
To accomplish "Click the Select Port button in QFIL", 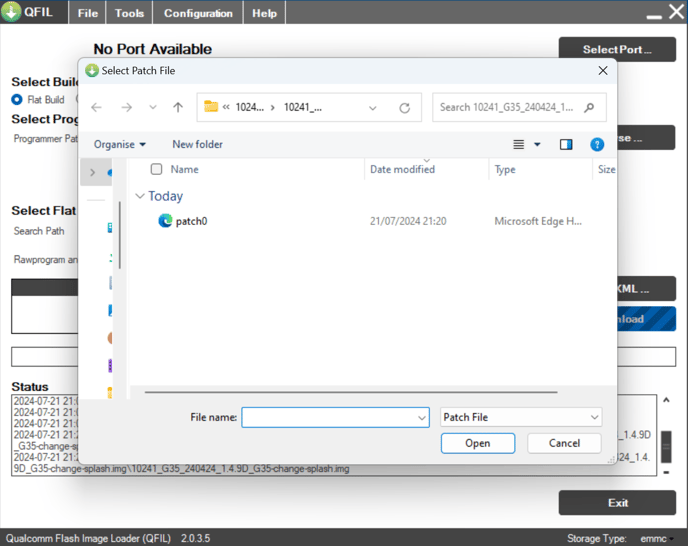I will [x=617, y=49].
